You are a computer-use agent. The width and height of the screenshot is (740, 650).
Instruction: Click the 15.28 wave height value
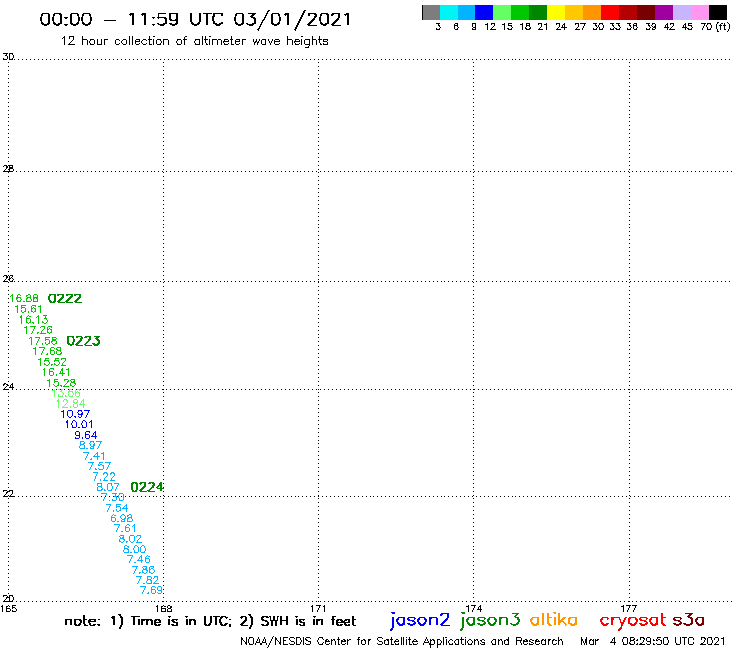[61, 383]
